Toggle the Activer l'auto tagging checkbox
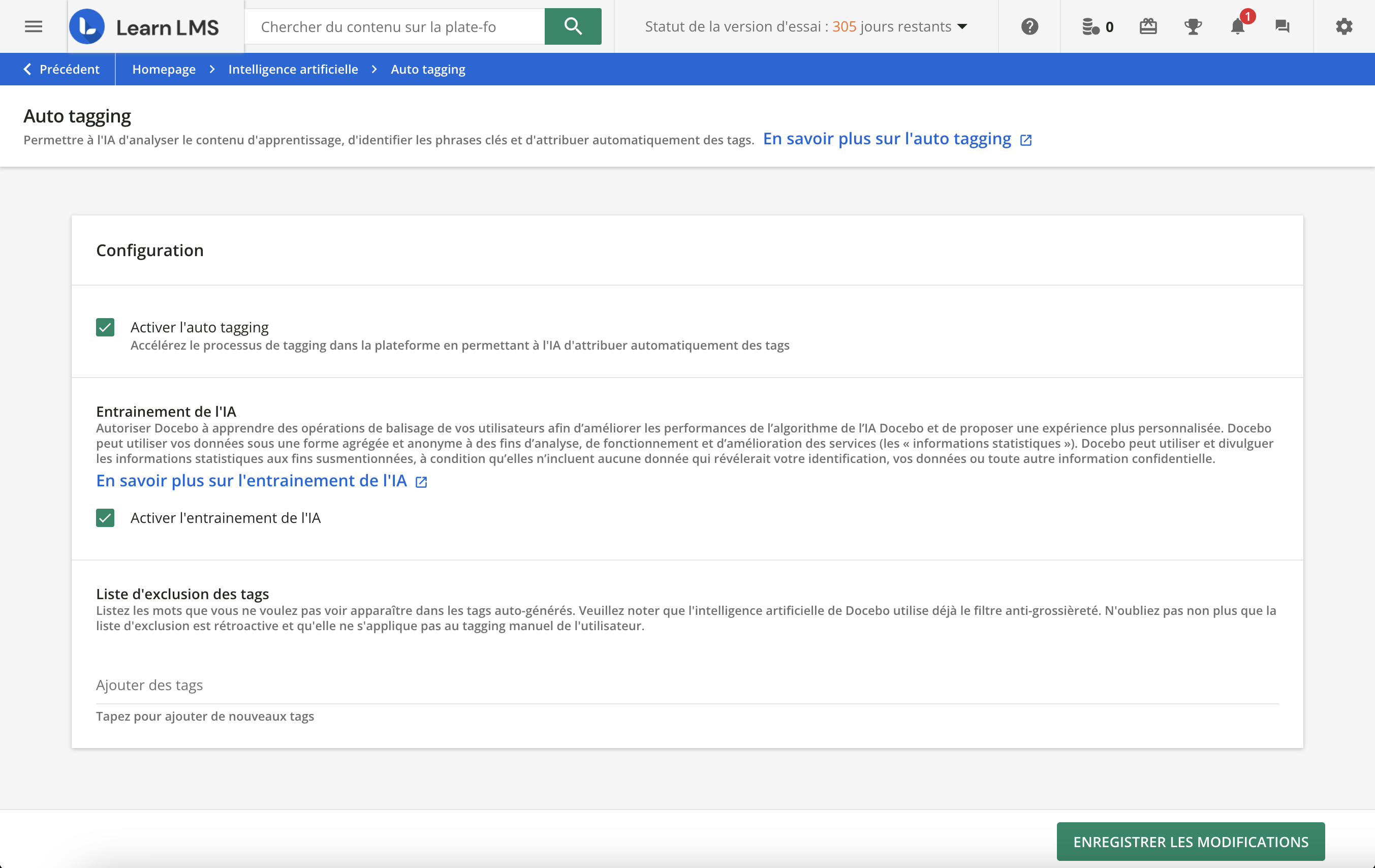Viewport: 1375px width, 868px height. tap(105, 327)
